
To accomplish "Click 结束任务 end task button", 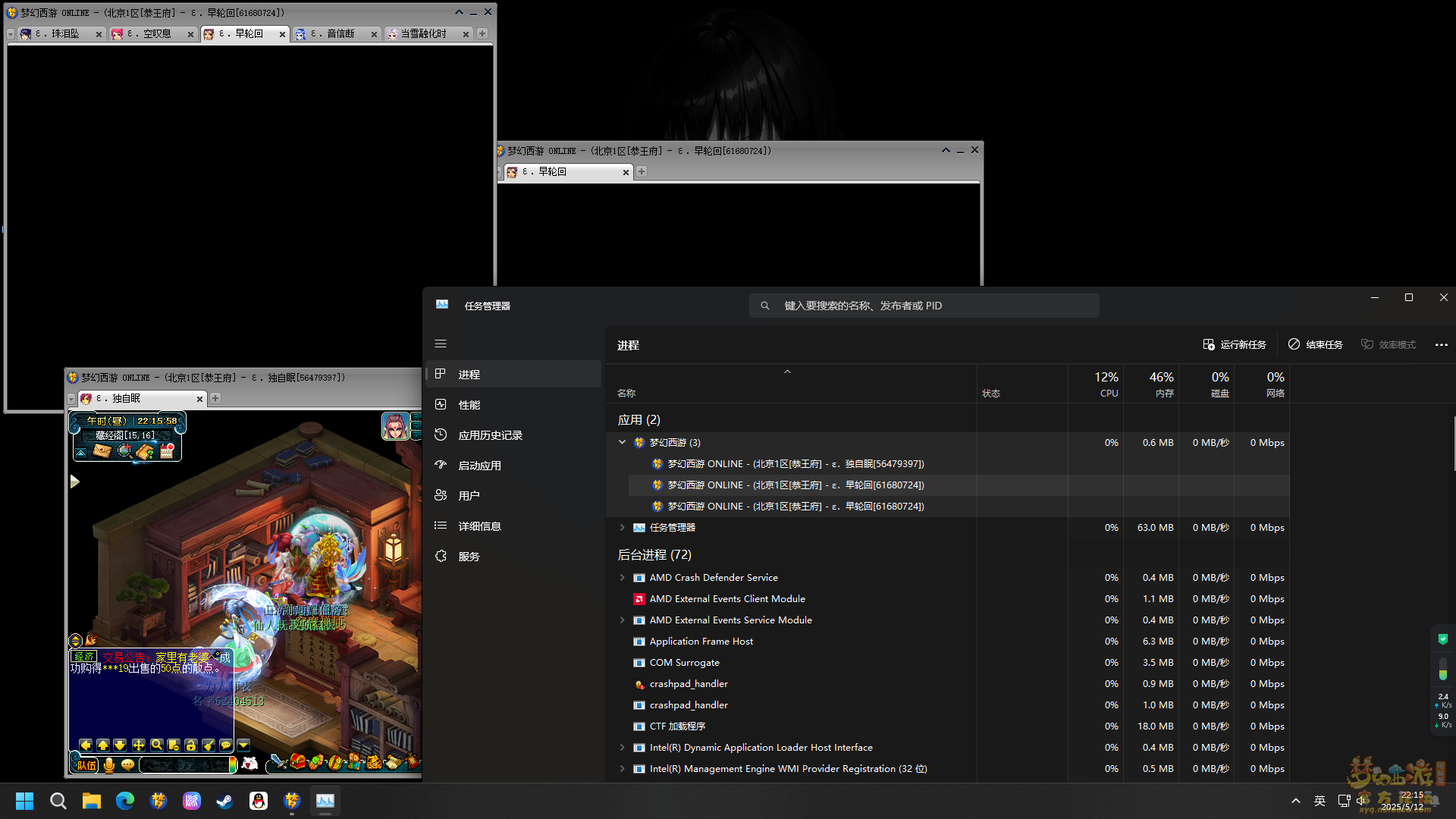I will (1316, 345).
